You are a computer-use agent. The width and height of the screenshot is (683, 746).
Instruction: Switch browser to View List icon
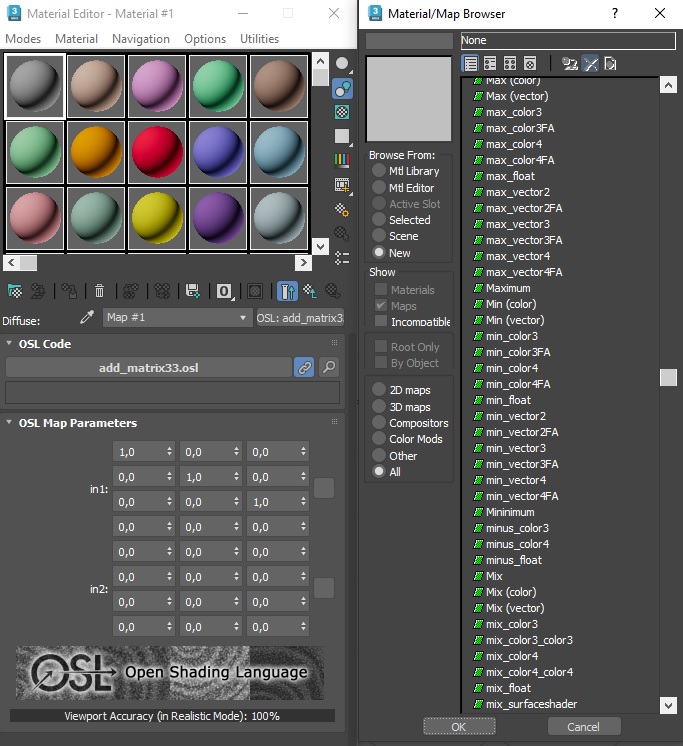tap(471, 63)
